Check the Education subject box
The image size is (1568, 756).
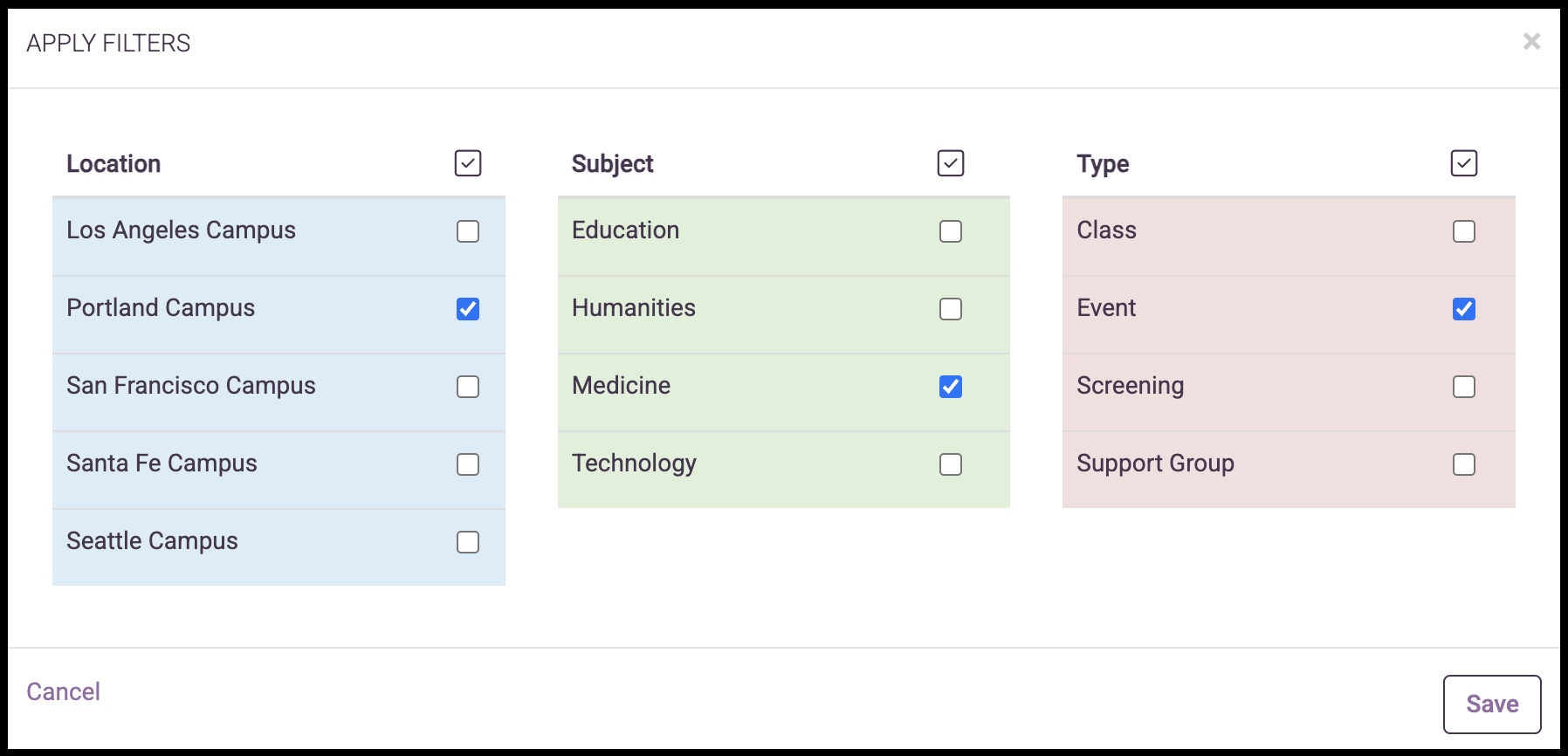click(951, 231)
